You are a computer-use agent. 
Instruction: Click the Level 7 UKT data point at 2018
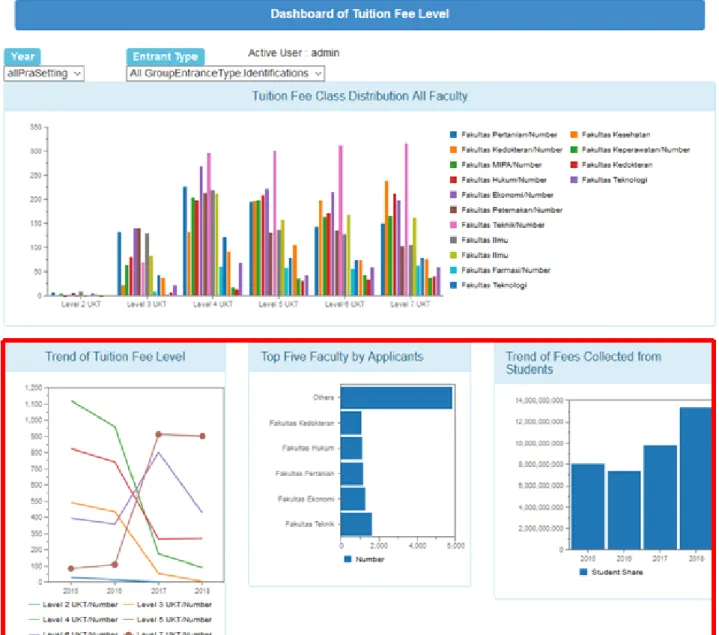pyautogui.click(x=202, y=436)
